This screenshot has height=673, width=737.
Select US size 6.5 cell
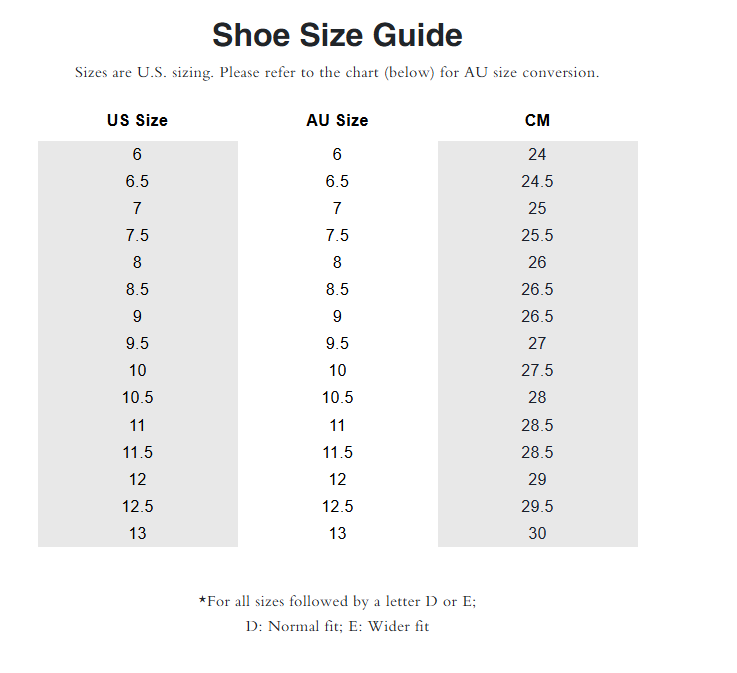137,181
